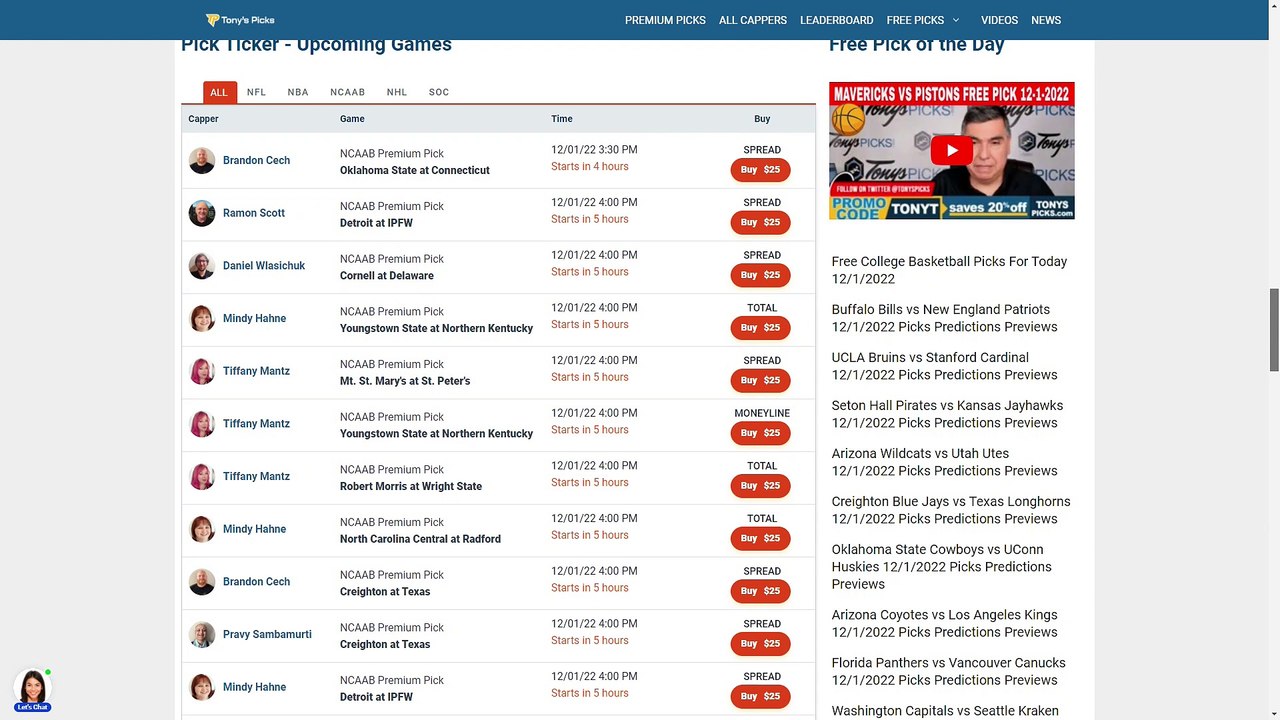Screen dimensions: 1280x720
Task: Click 'Robert Morris at Wright State' game title
Action: click(x=411, y=487)
